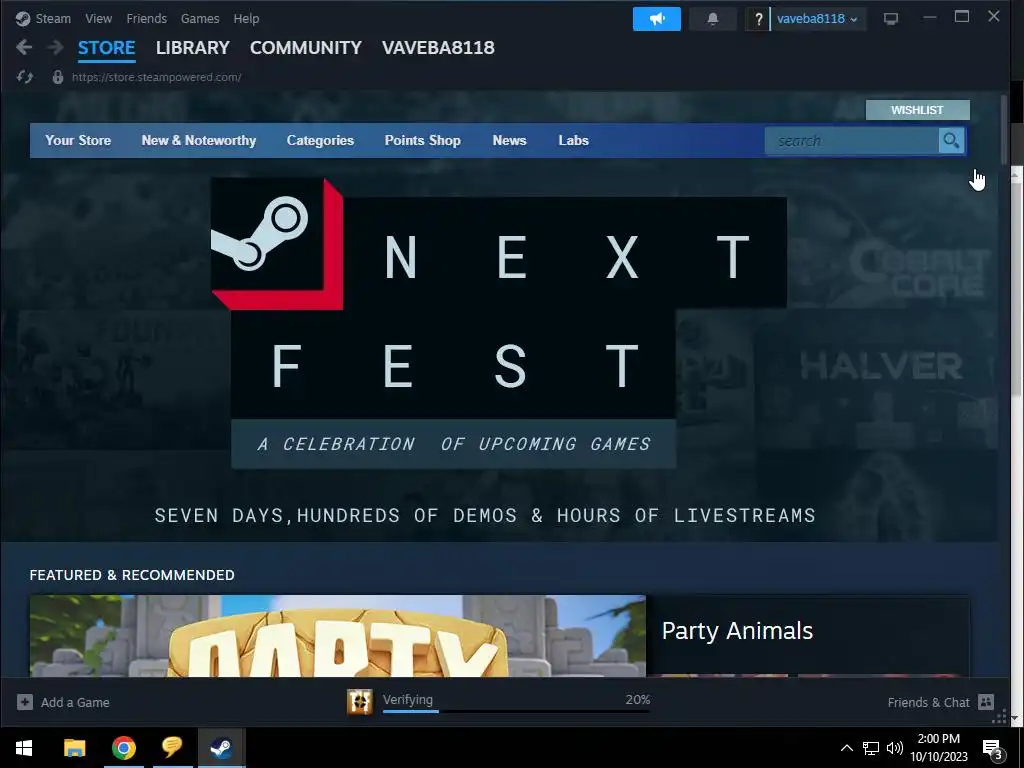Show hidden system tray icons
This screenshot has height=768, width=1024.
click(846, 748)
